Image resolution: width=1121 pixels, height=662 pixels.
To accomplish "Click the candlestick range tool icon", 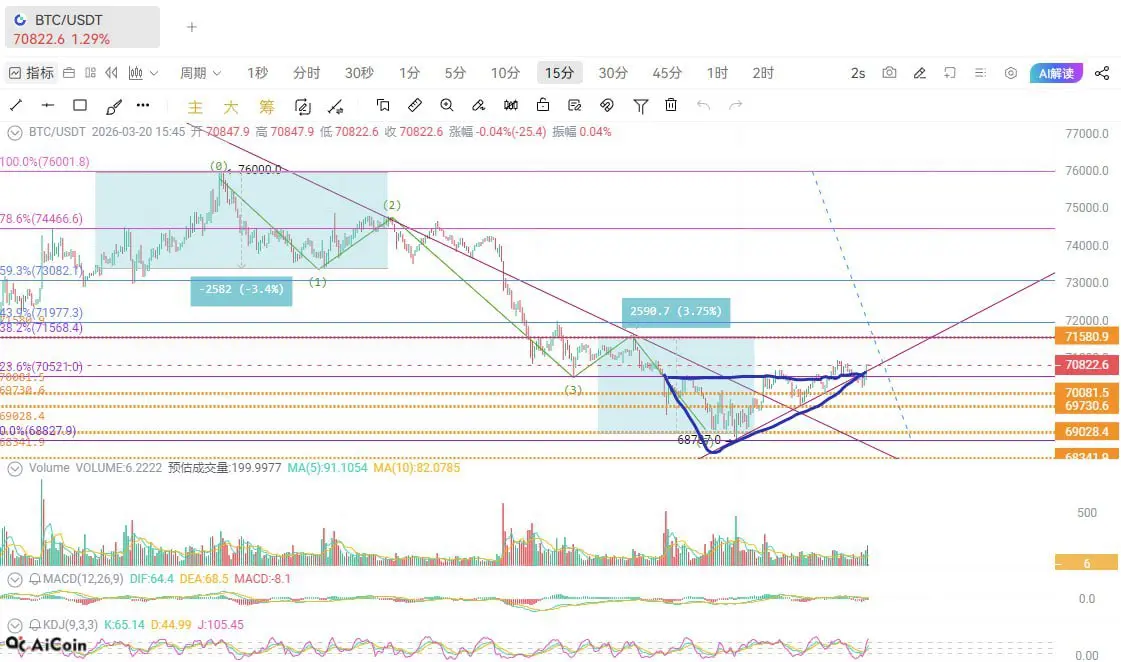I will [x=510, y=106].
